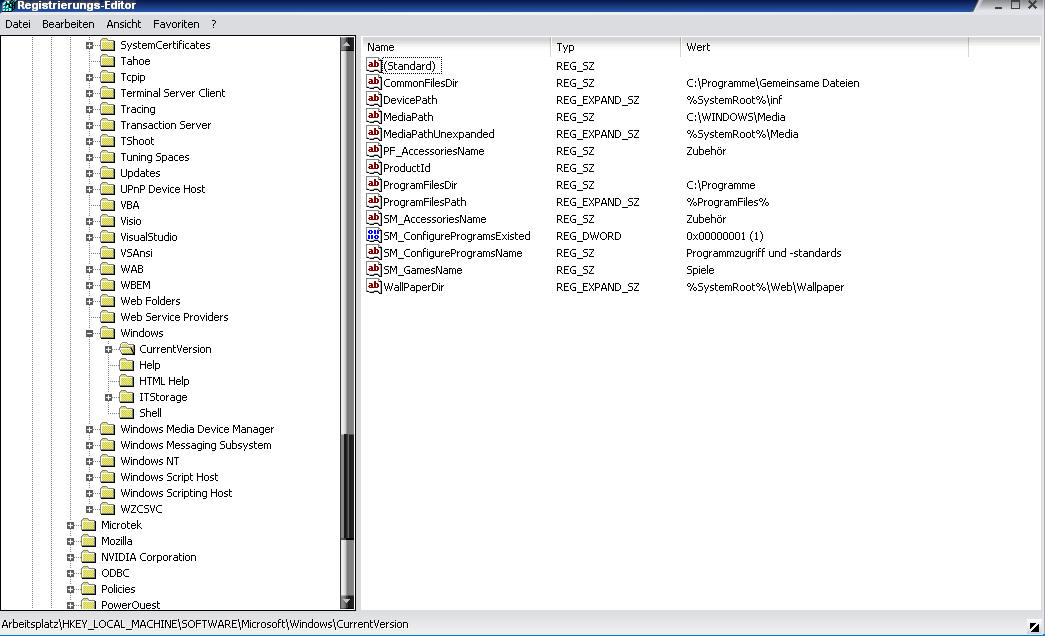Viewport: 1045px width, 636px height.
Task: Select the UPnP Device Host key
Action: pos(163,189)
